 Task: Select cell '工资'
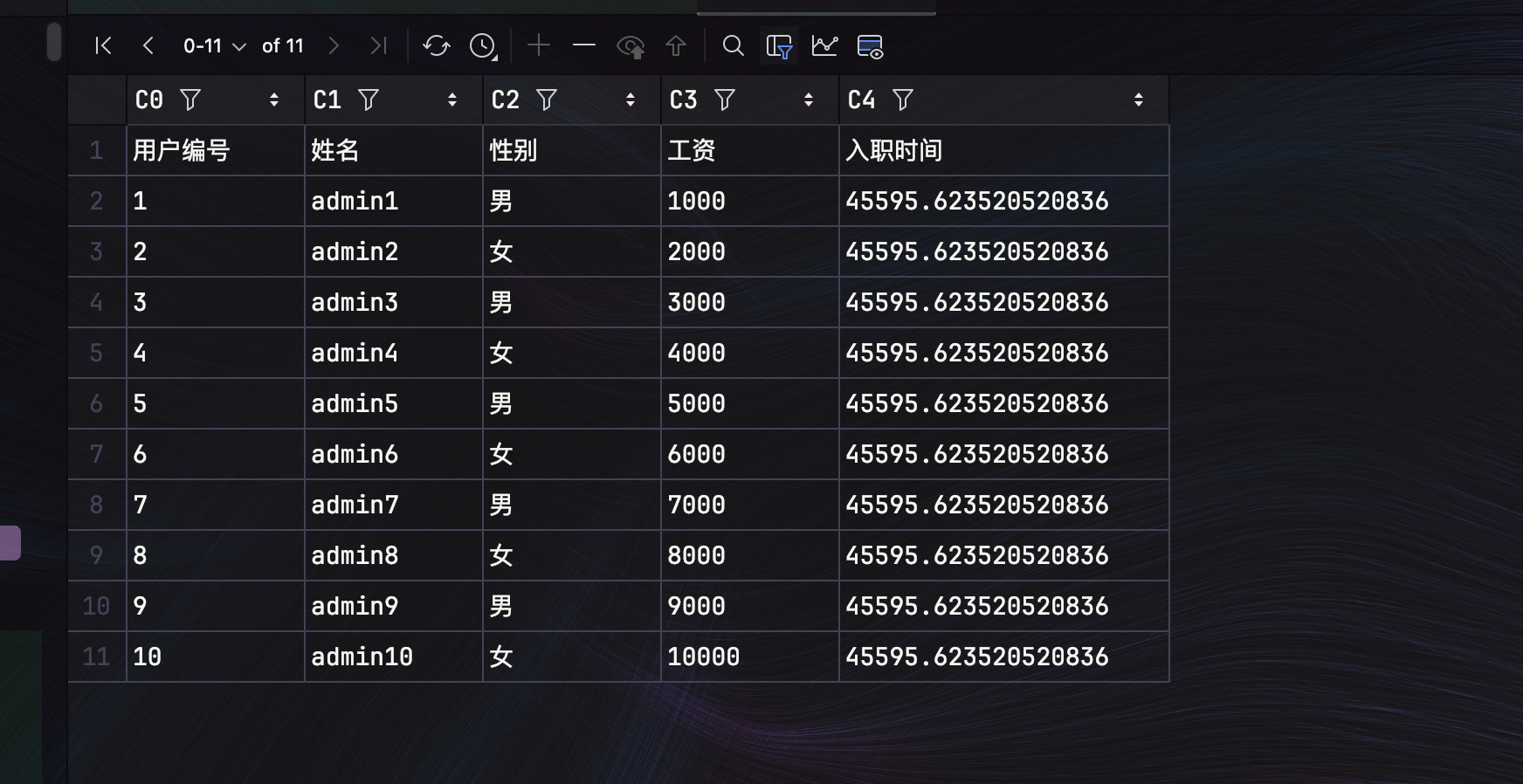pyautogui.click(x=750, y=150)
